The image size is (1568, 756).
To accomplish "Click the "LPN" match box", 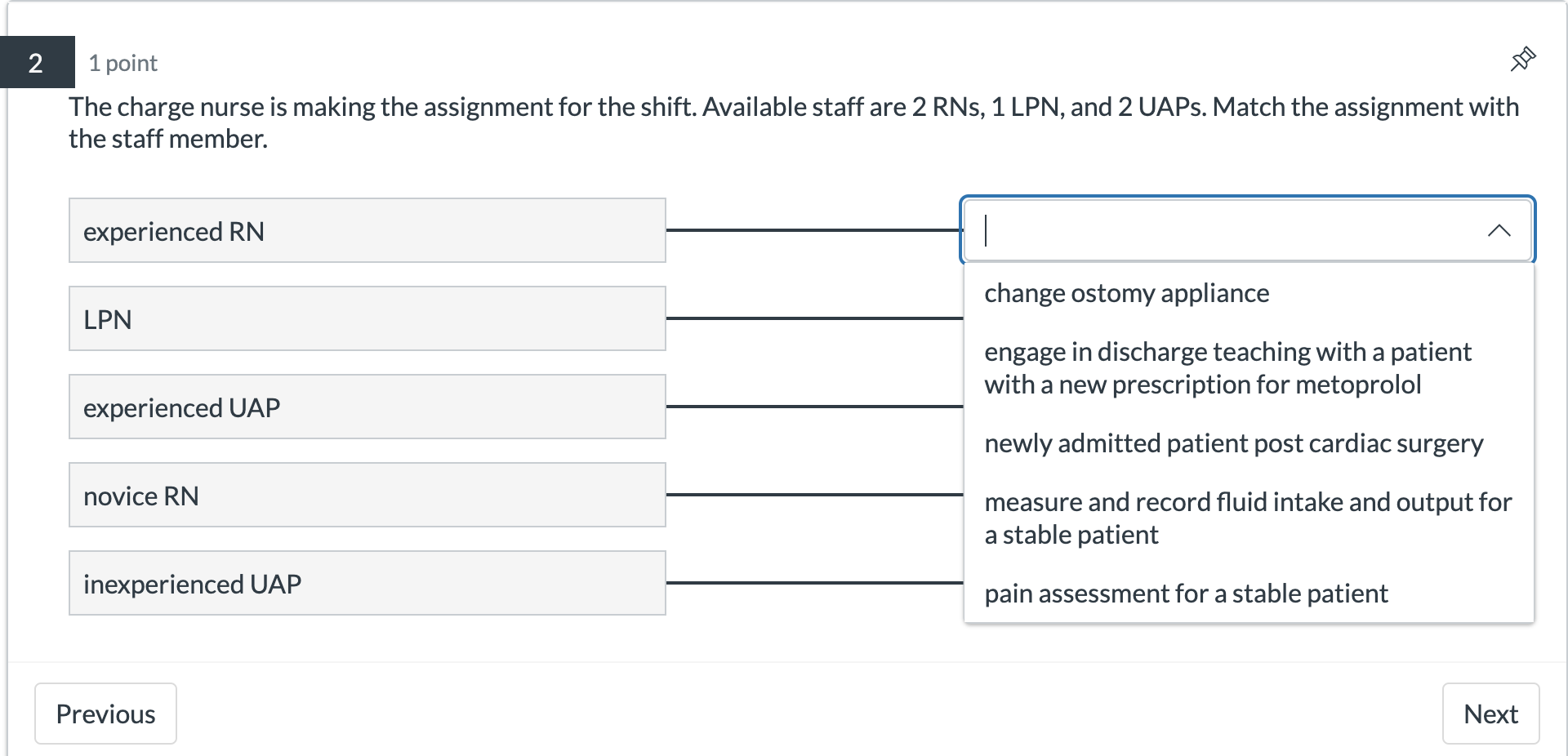I will tap(367, 318).
